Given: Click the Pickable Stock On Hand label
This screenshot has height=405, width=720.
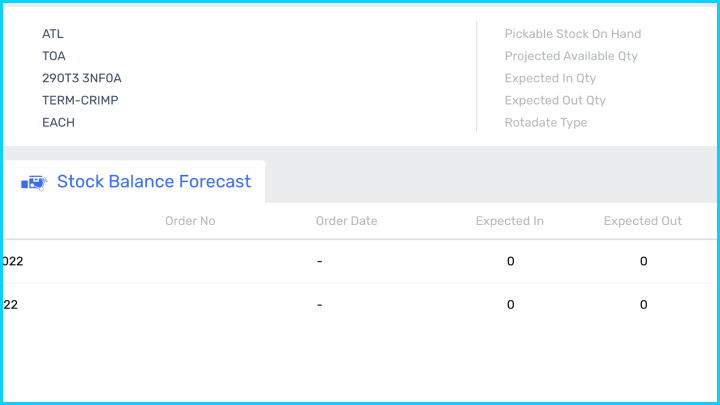Looking at the screenshot, I should 572,34.
